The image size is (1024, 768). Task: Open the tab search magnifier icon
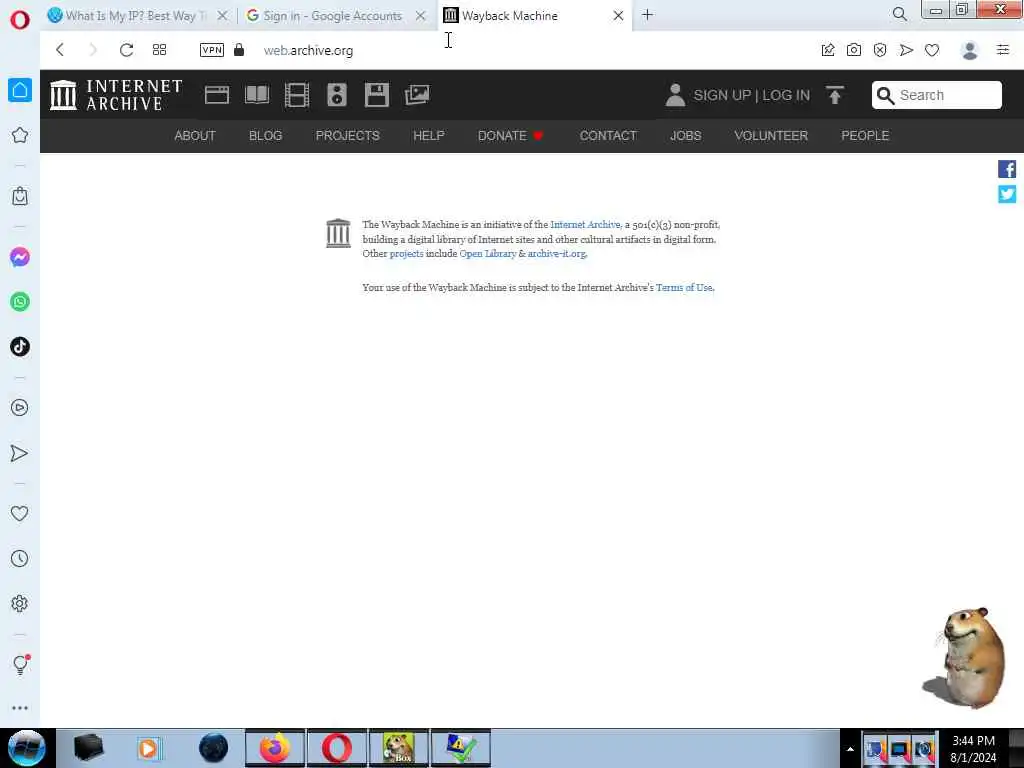pos(899,14)
